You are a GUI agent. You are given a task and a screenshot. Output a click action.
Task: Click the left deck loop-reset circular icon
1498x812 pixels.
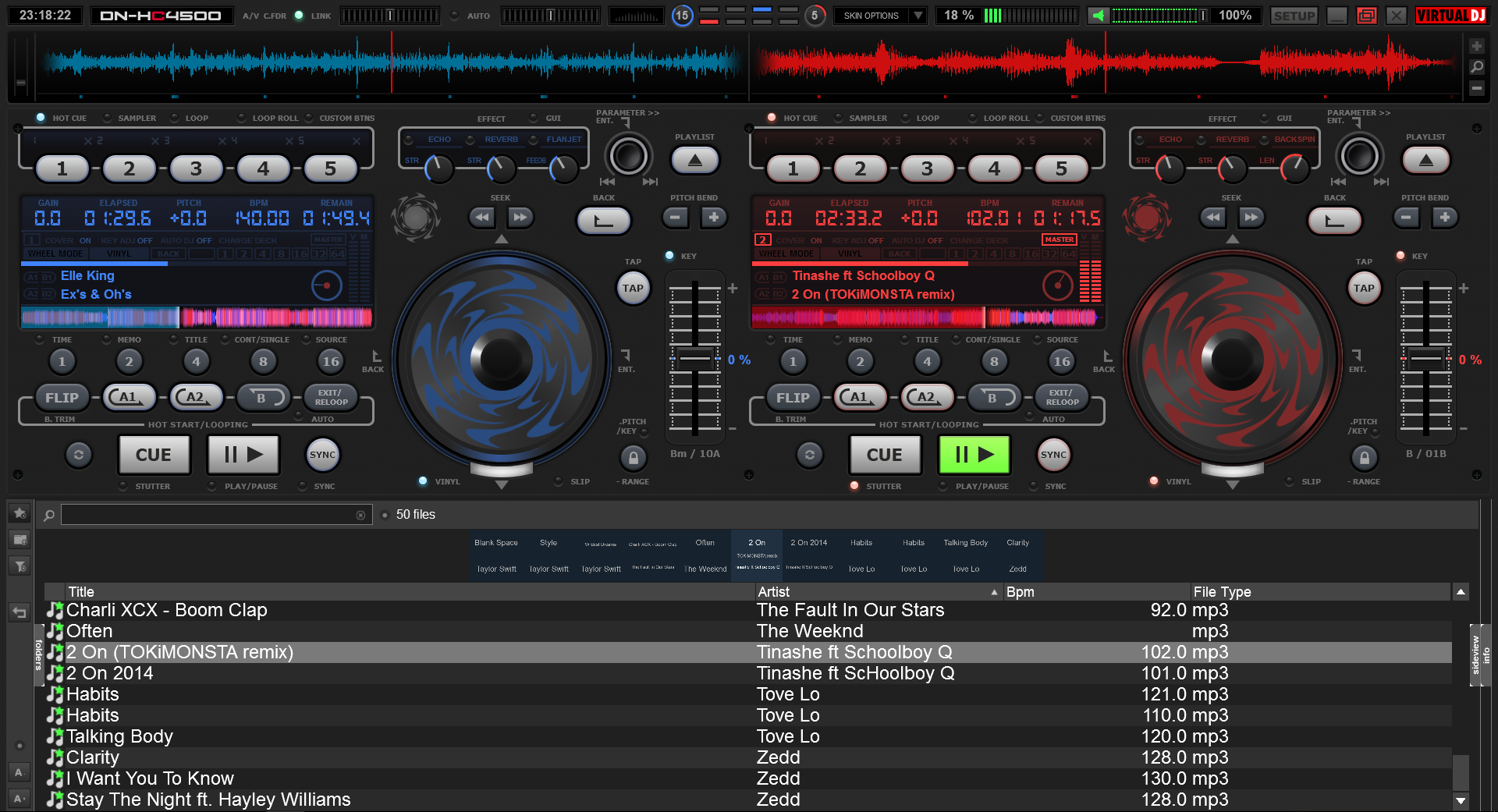click(79, 455)
